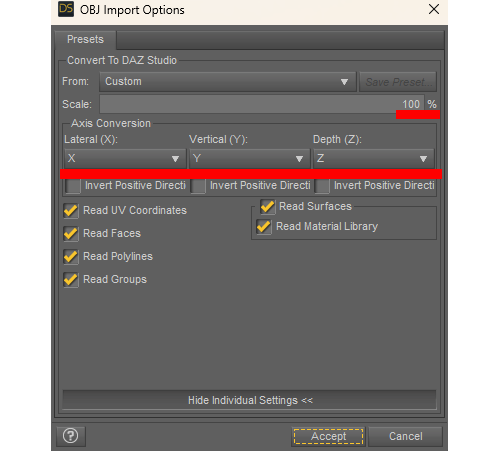
Task: Open the Depth (Z) axis dropdown
Action: pyautogui.click(x=374, y=158)
